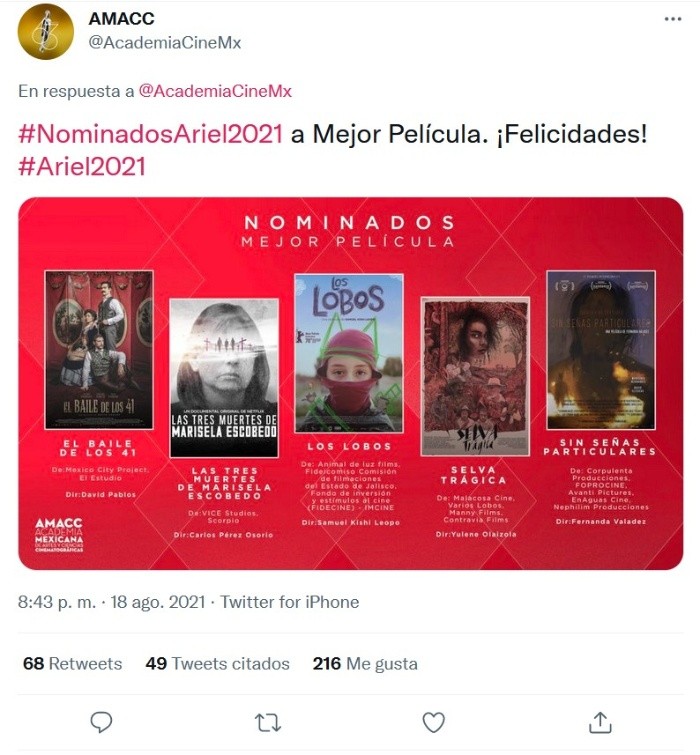Open the @AcademiaCineMx handle under AMACC
This screenshot has height=755, width=700.
165,42
